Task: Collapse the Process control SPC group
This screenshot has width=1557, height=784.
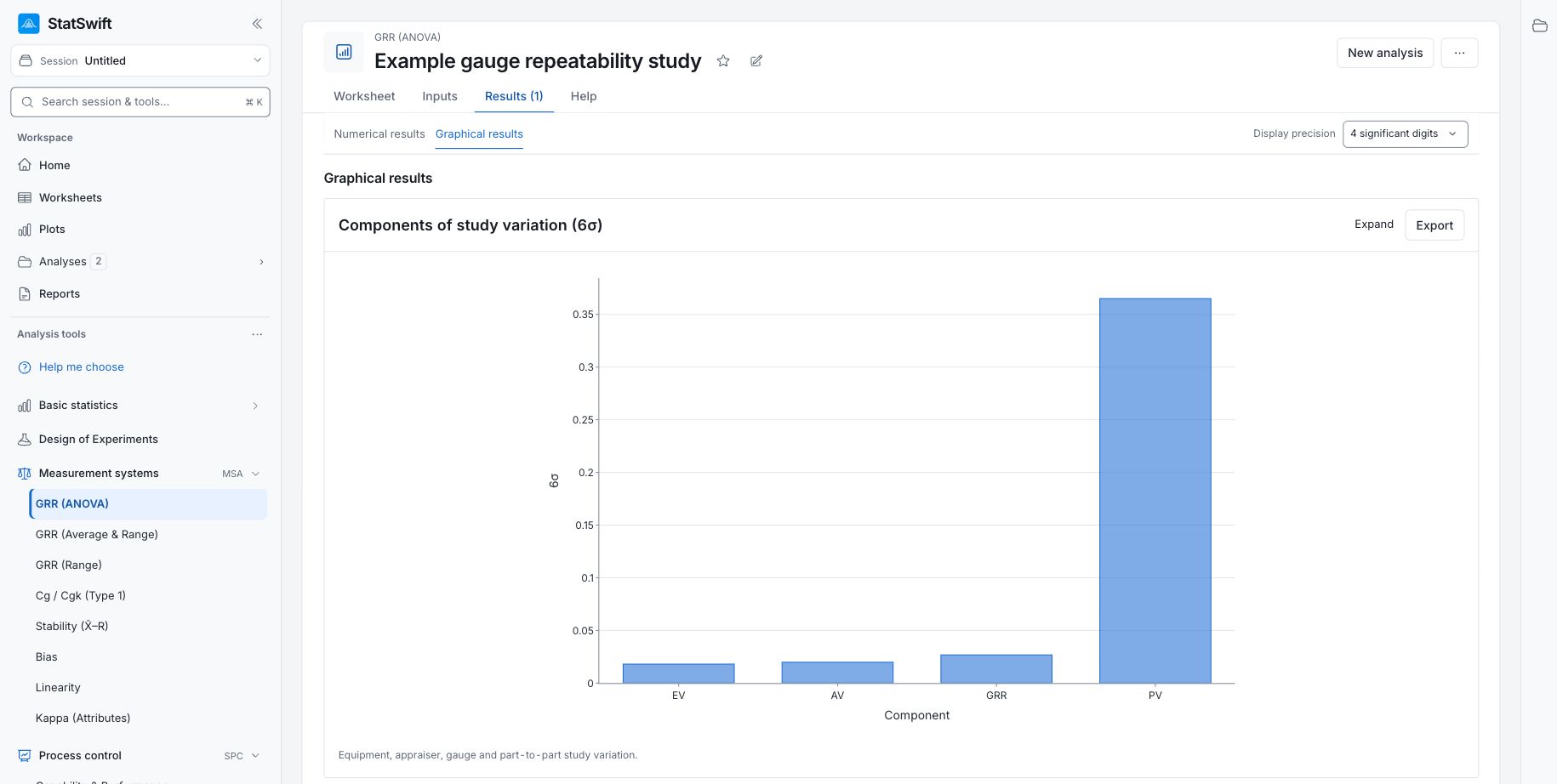Action: 255,756
